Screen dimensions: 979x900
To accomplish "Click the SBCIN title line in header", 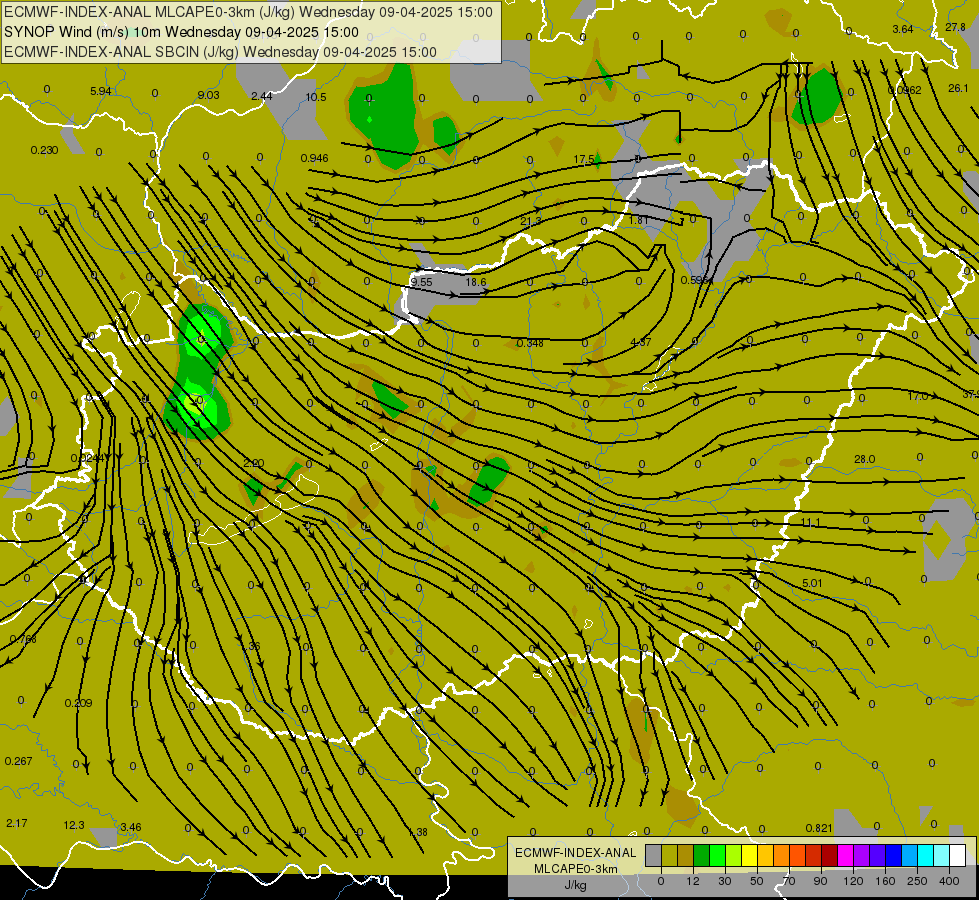I will (220, 52).
